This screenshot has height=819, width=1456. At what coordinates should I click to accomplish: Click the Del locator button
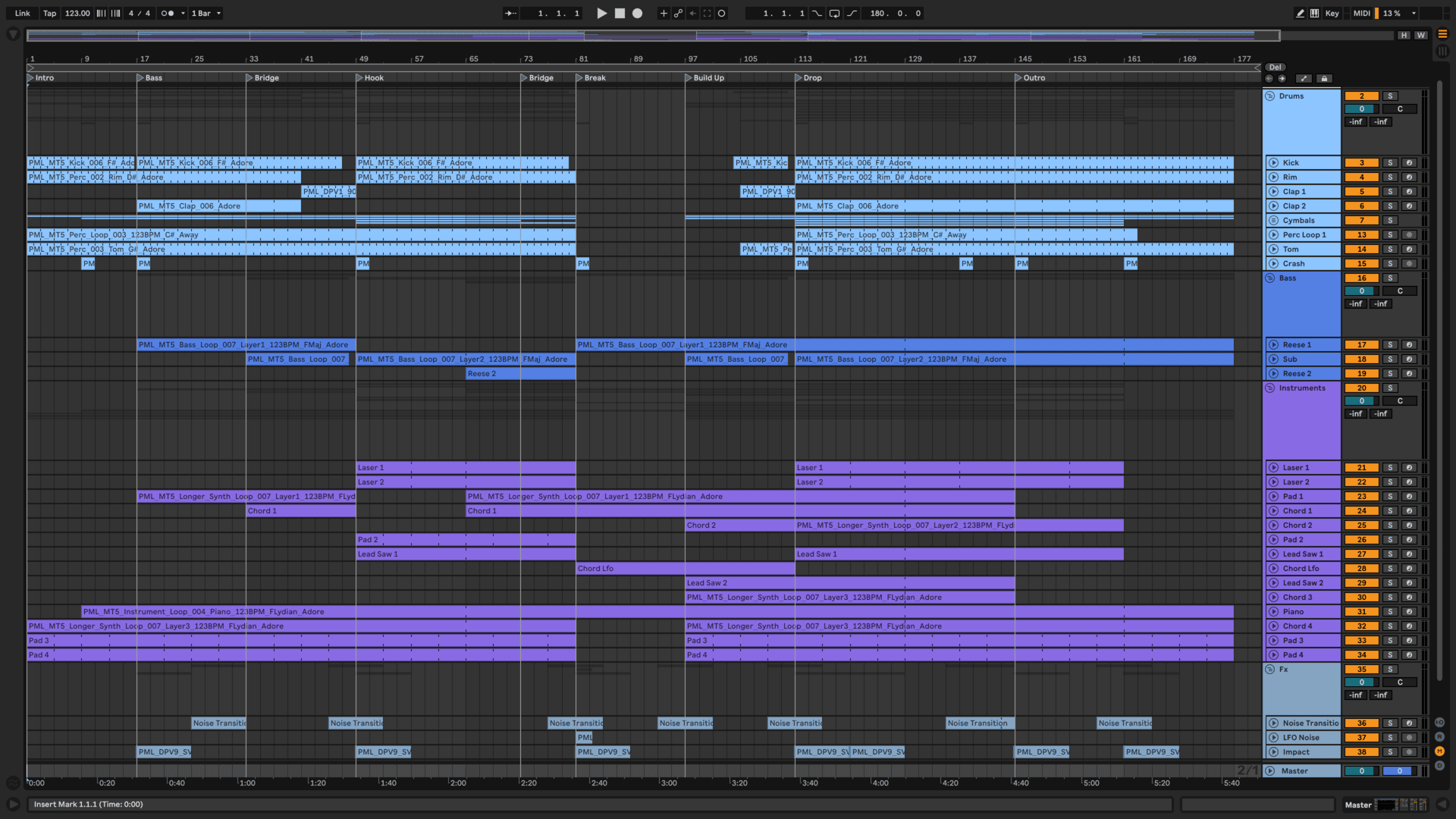(x=1275, y=67)
